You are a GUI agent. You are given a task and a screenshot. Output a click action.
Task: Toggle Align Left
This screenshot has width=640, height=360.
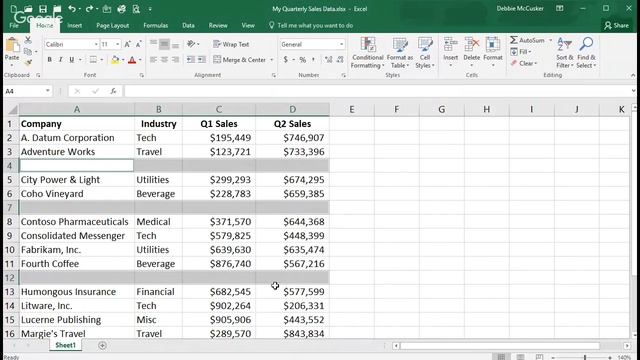click(153, 60)
